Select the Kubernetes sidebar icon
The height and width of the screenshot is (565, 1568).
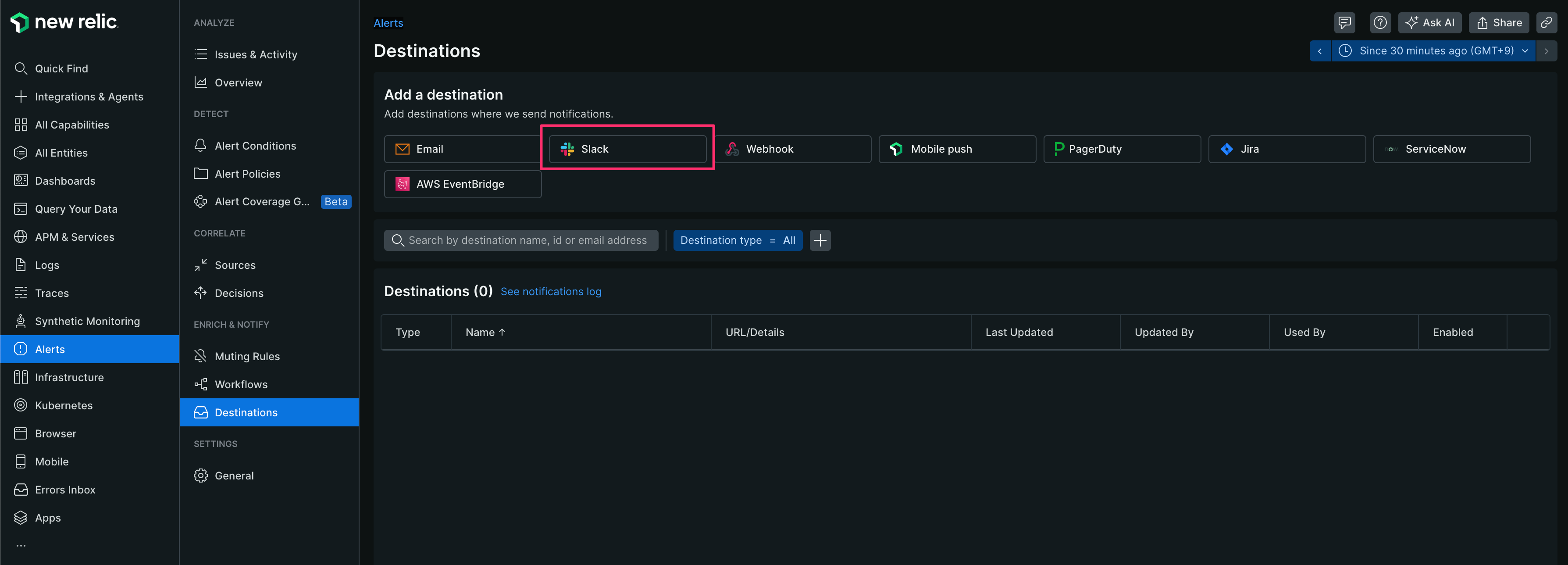[21, 405]
